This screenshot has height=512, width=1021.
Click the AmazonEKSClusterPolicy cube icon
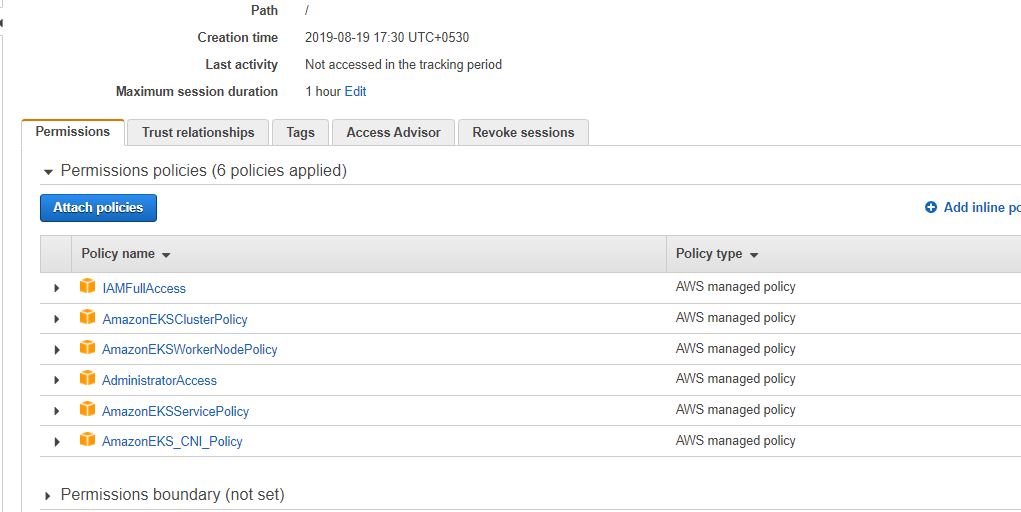[87, 318]
